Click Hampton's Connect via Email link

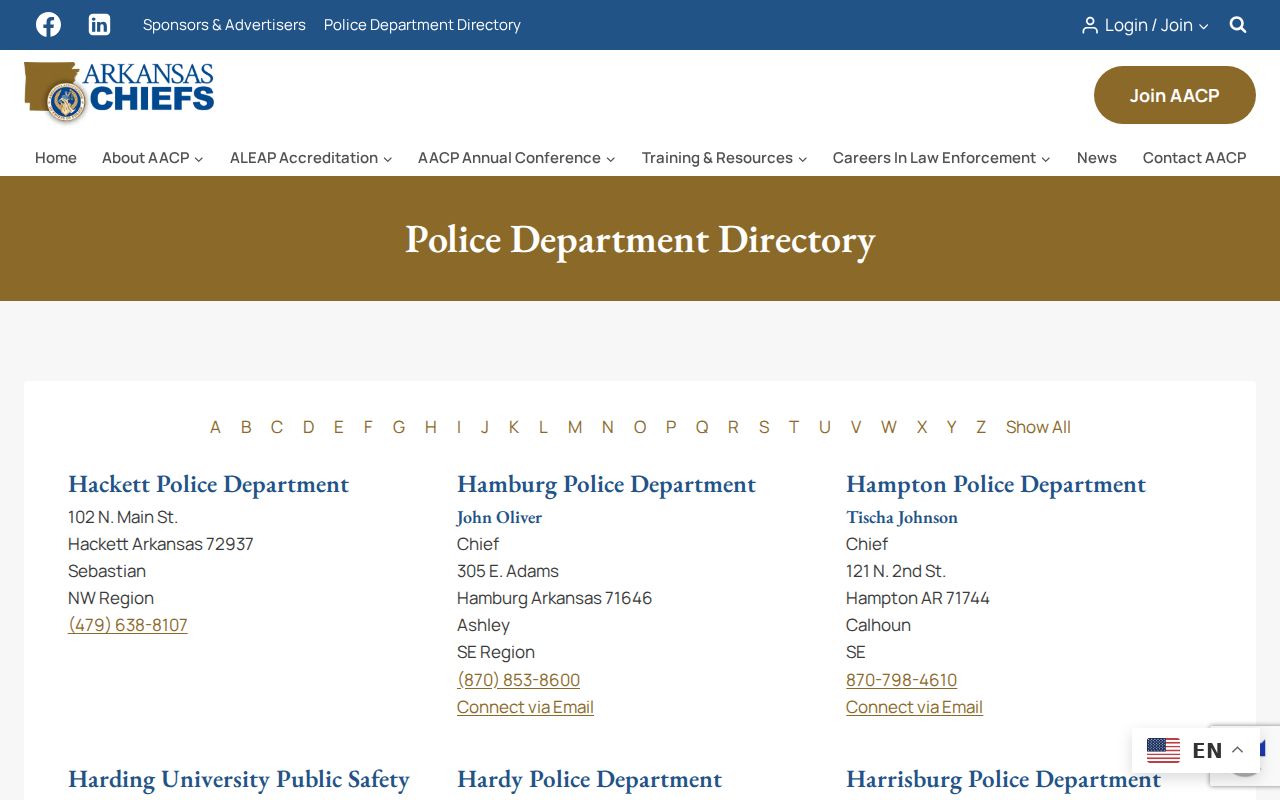[x=914, y=707]
